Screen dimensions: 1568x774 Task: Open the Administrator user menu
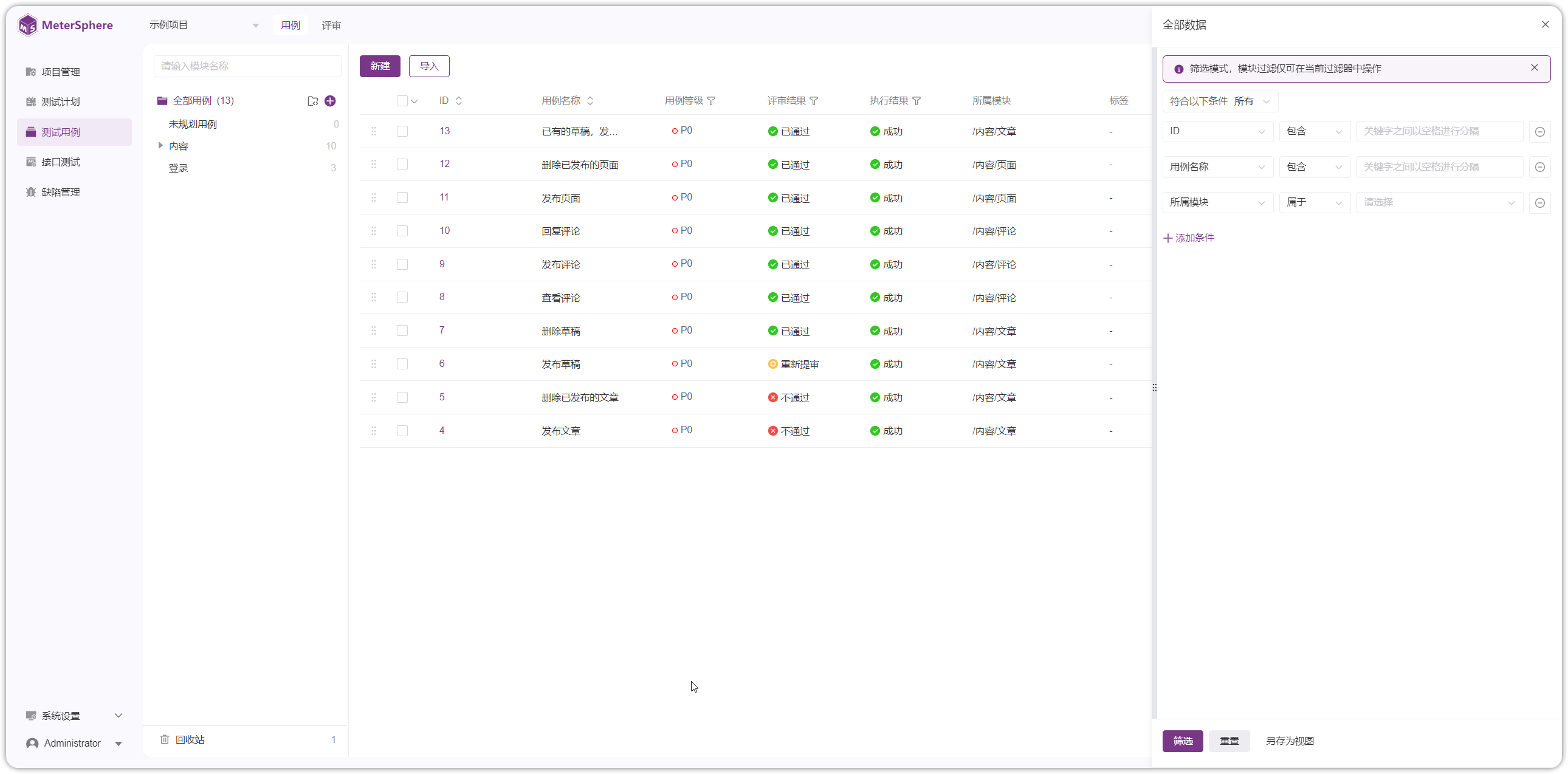tap(74, 743)
